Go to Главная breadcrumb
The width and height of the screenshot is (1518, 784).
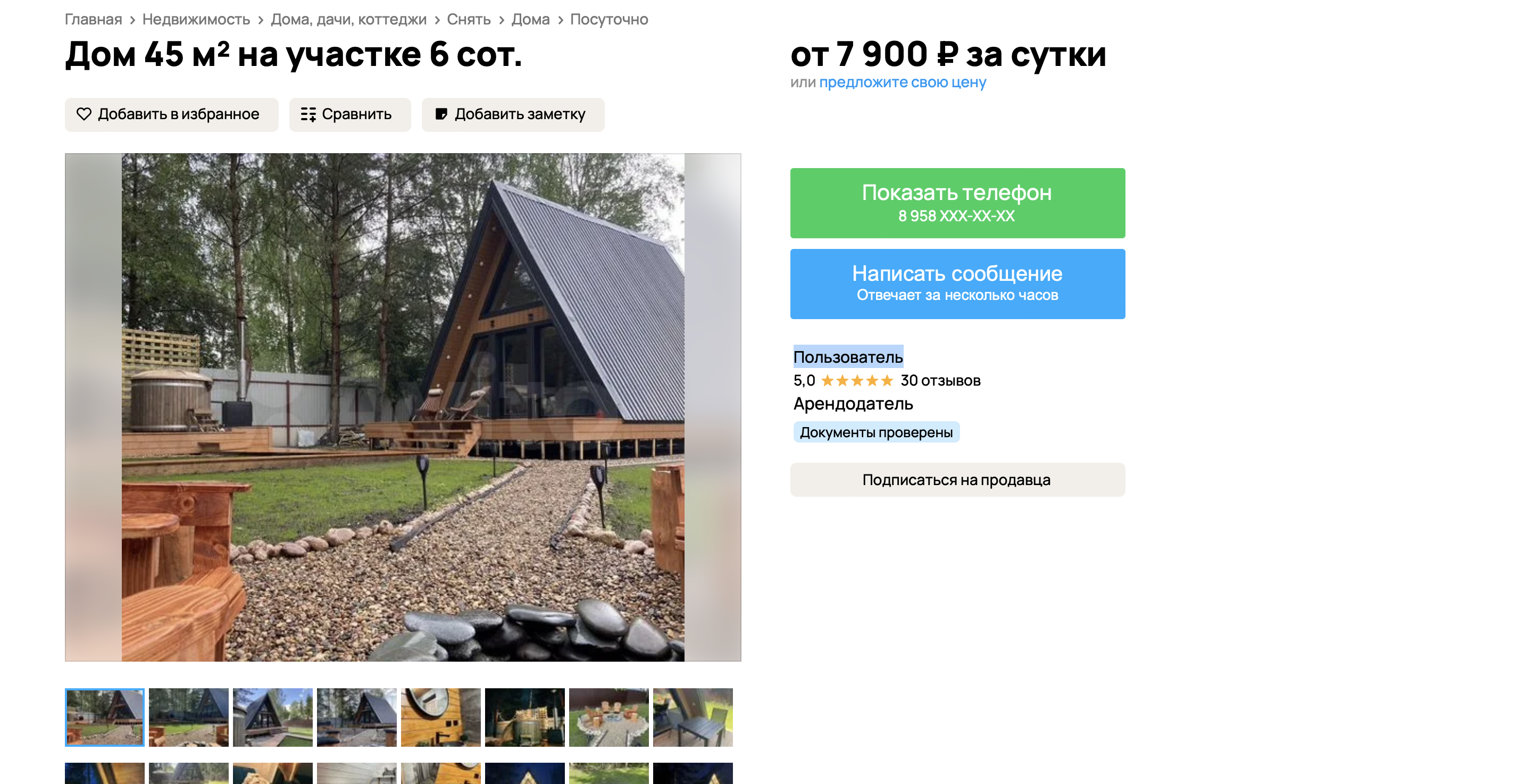(x=93, y=20)
